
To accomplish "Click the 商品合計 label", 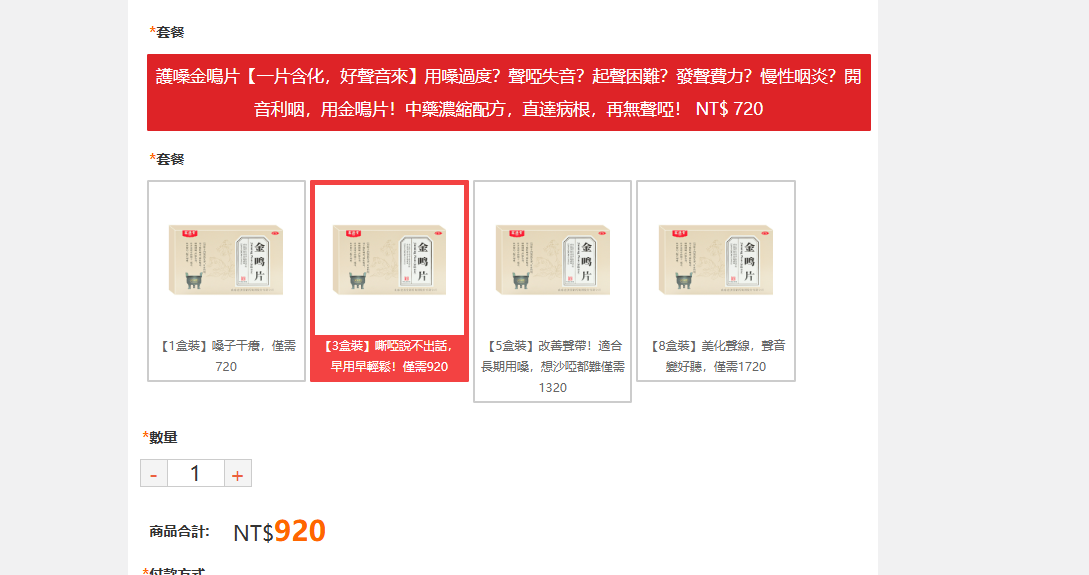I will 179,532.
